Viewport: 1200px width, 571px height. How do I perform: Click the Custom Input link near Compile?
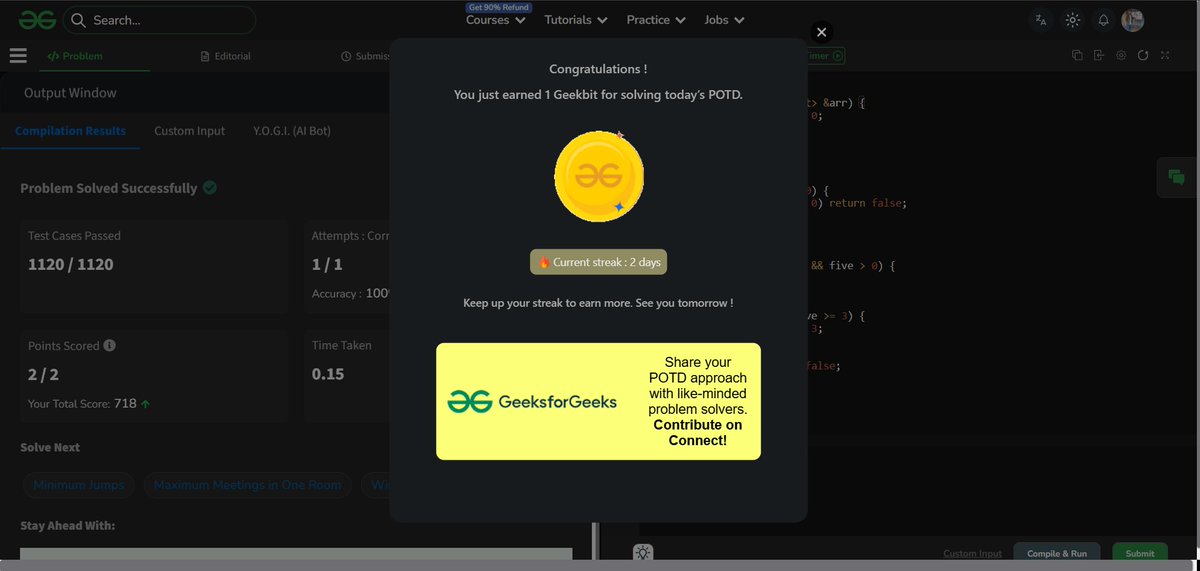coord(972,553)
